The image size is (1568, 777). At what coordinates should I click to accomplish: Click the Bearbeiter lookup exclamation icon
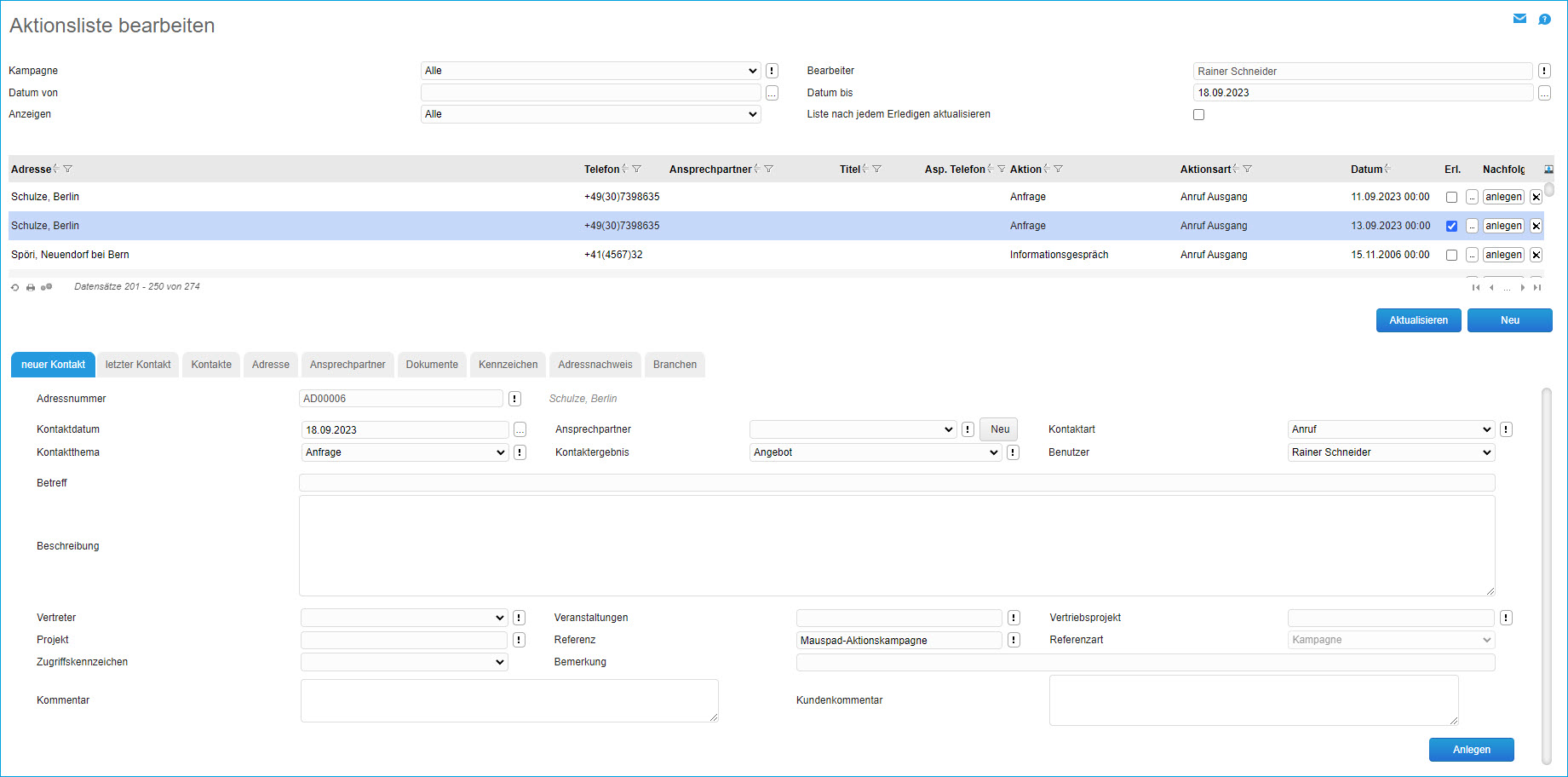(1544, 71)
